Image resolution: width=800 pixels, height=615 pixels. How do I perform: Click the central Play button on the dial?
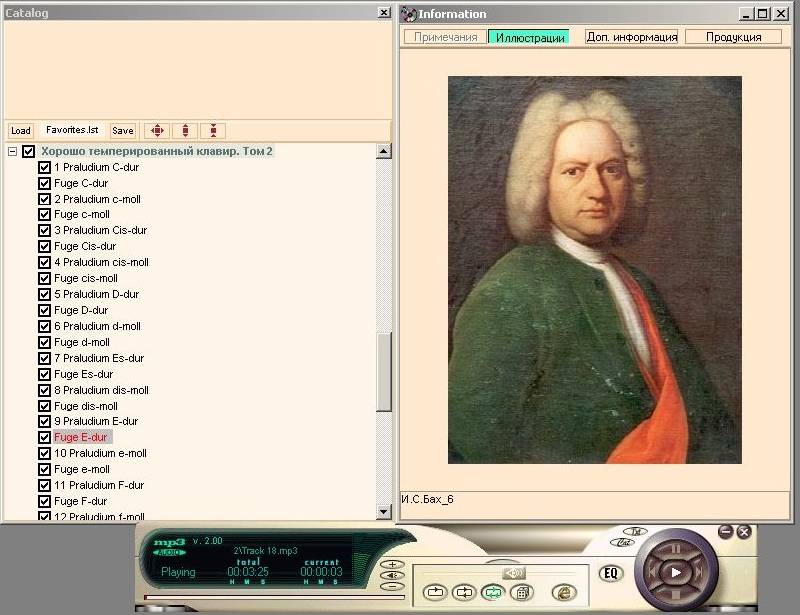pyautogui.click(x=676, y=573)
